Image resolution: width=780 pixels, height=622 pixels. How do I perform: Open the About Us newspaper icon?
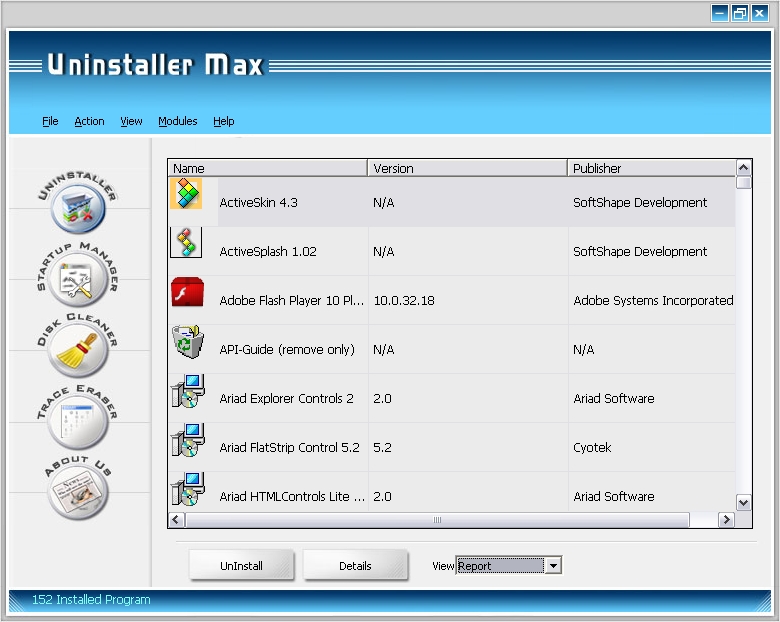[x=78, y=492]
